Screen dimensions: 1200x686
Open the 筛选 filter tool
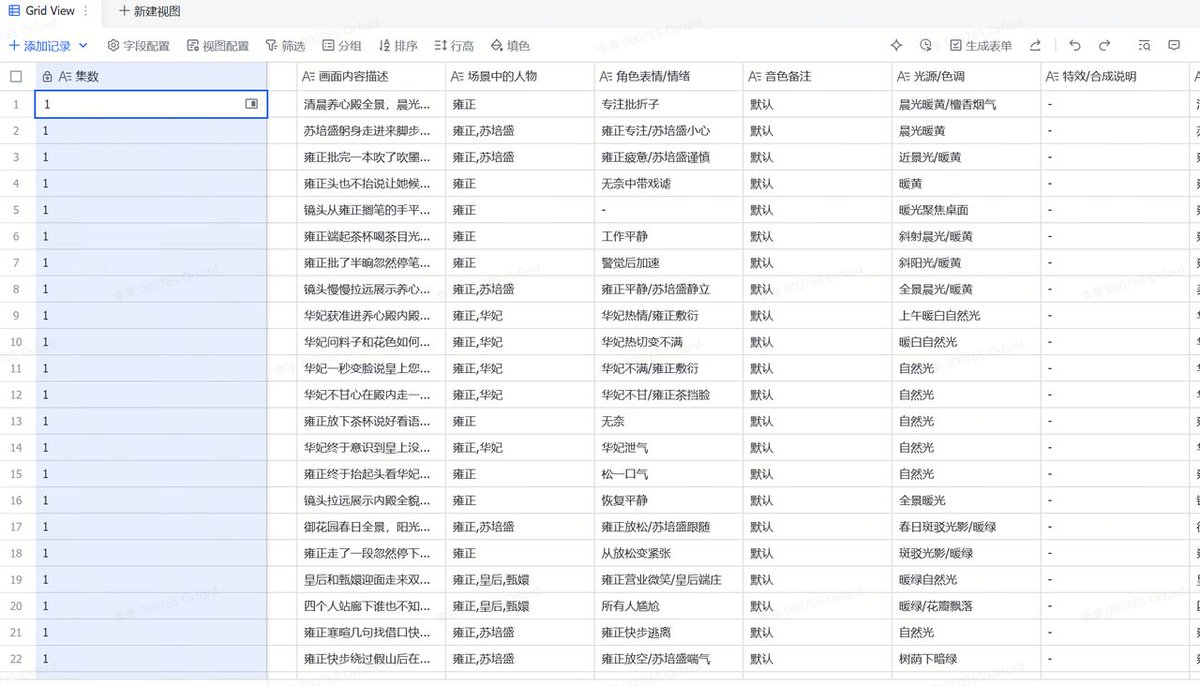(285, 45)
